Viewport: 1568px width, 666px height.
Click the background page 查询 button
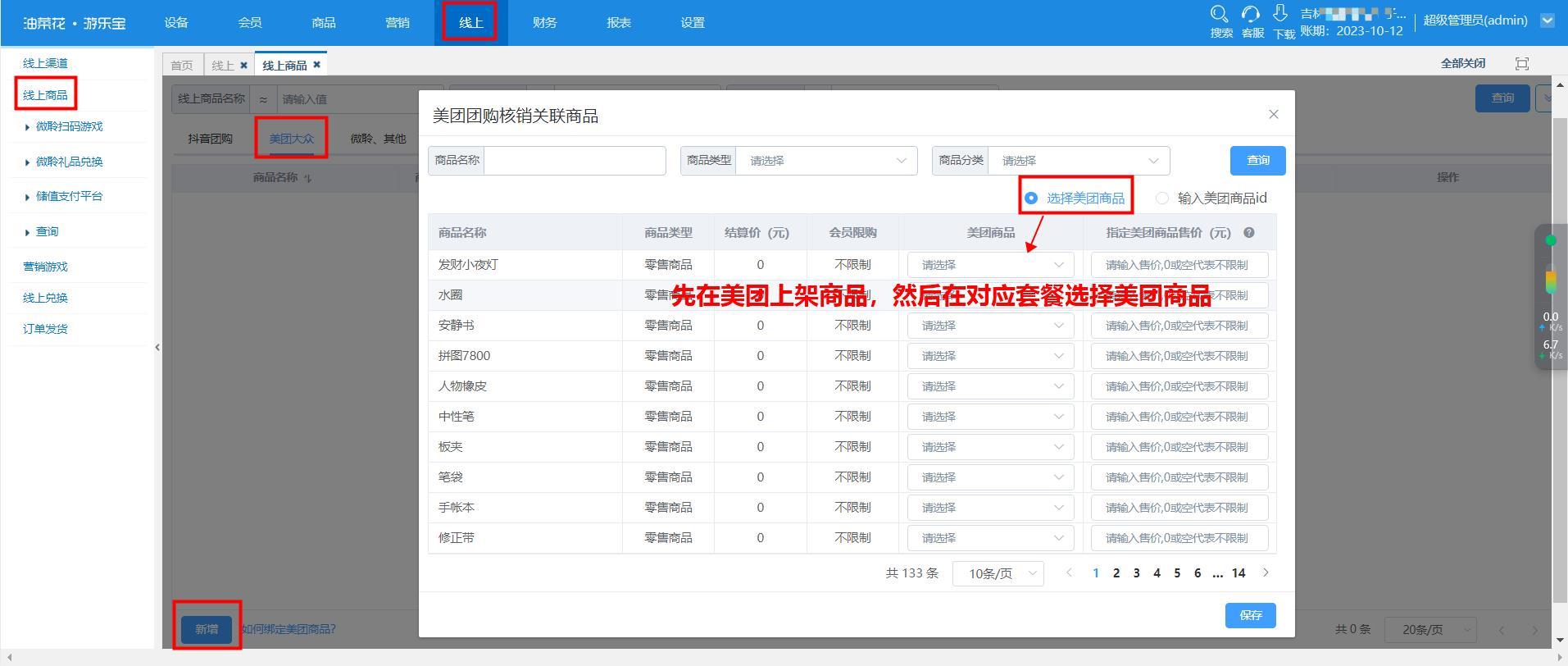[1502, 98]
